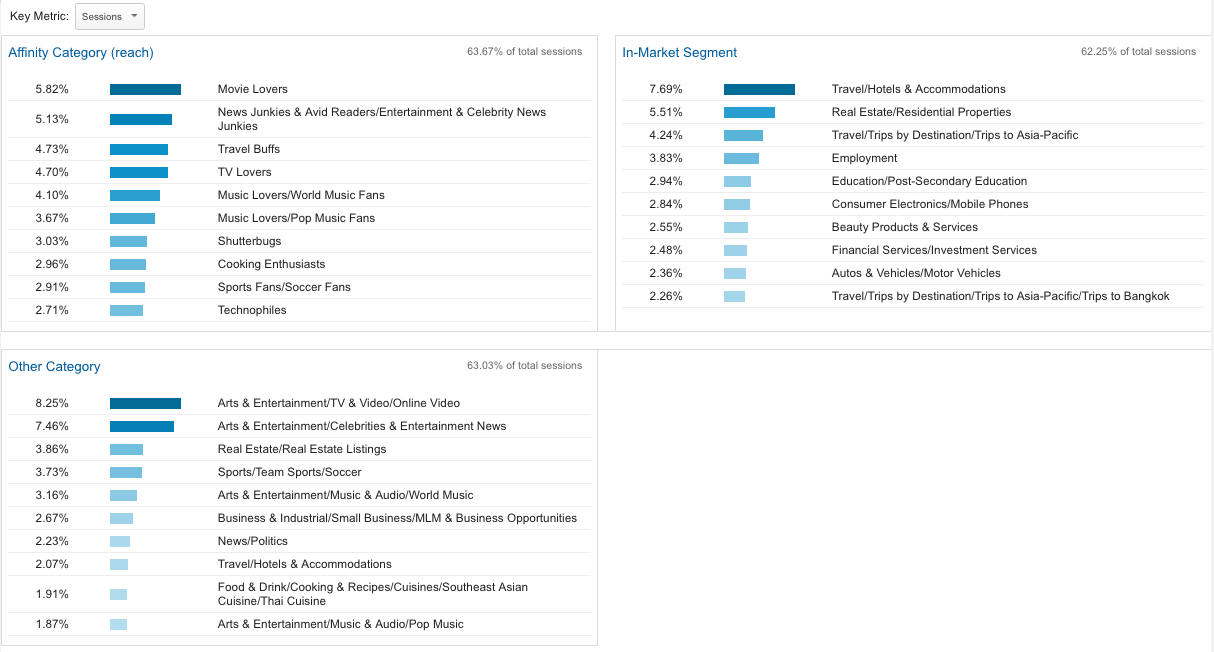Open the Key Metric Sessions dropdown
The height and width of the screenshot is (652, 1214).
[x=110, y=16]
